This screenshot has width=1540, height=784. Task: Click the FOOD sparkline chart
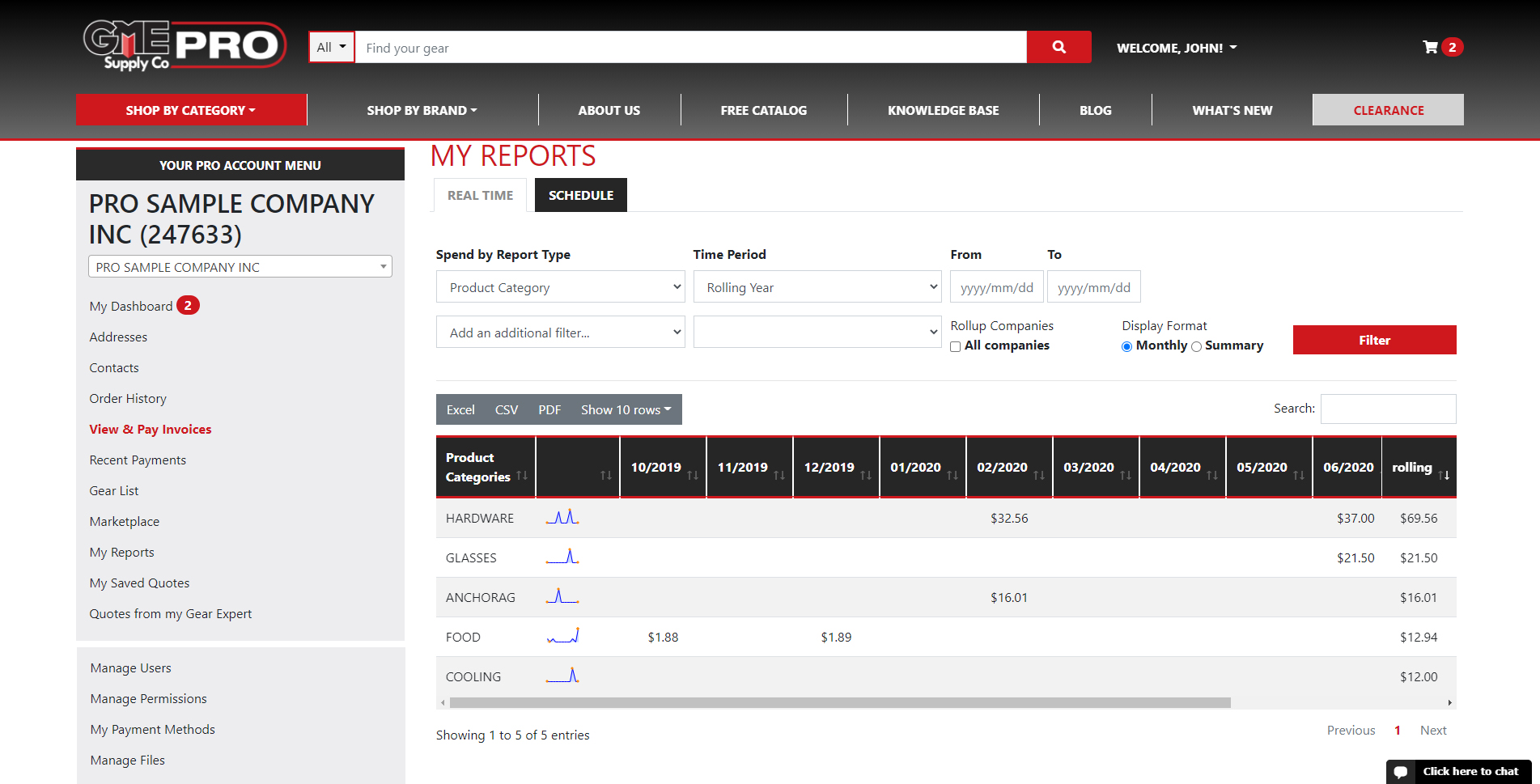coord(562,636)
